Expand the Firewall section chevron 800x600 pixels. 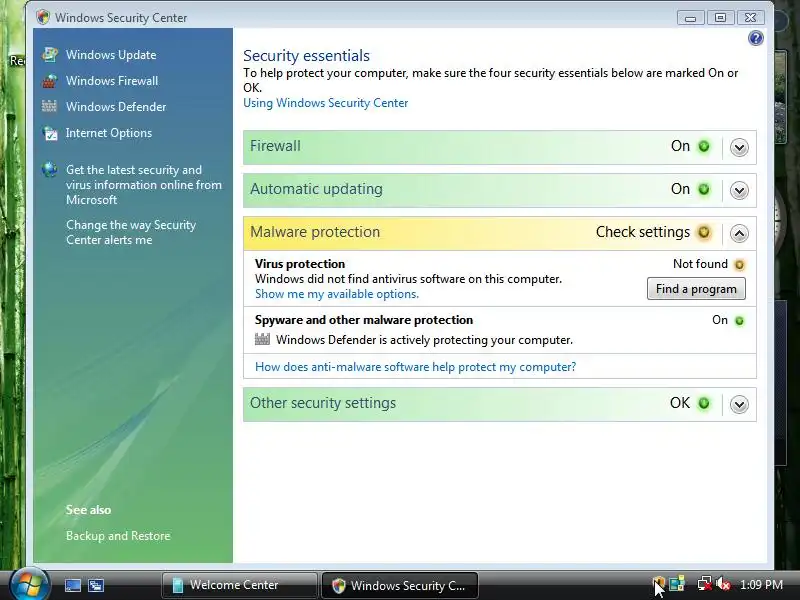point(739,147)
